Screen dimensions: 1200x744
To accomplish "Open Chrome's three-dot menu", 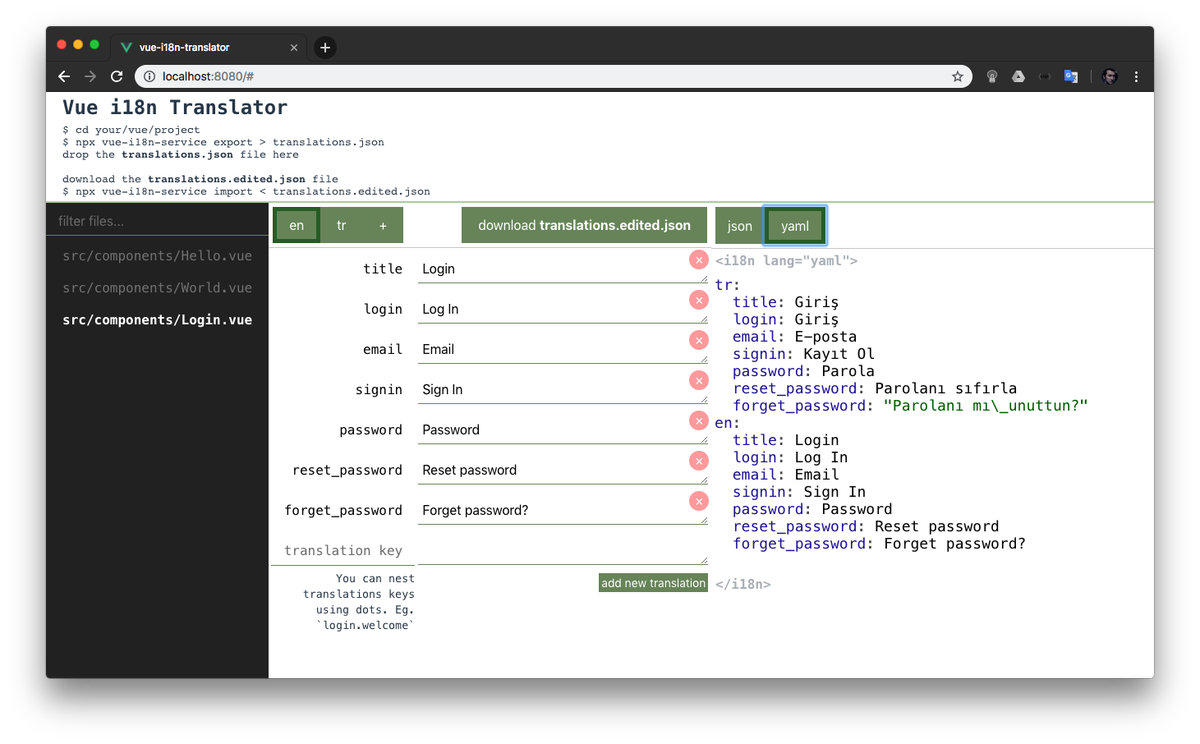I will (x=1136, y=76).
